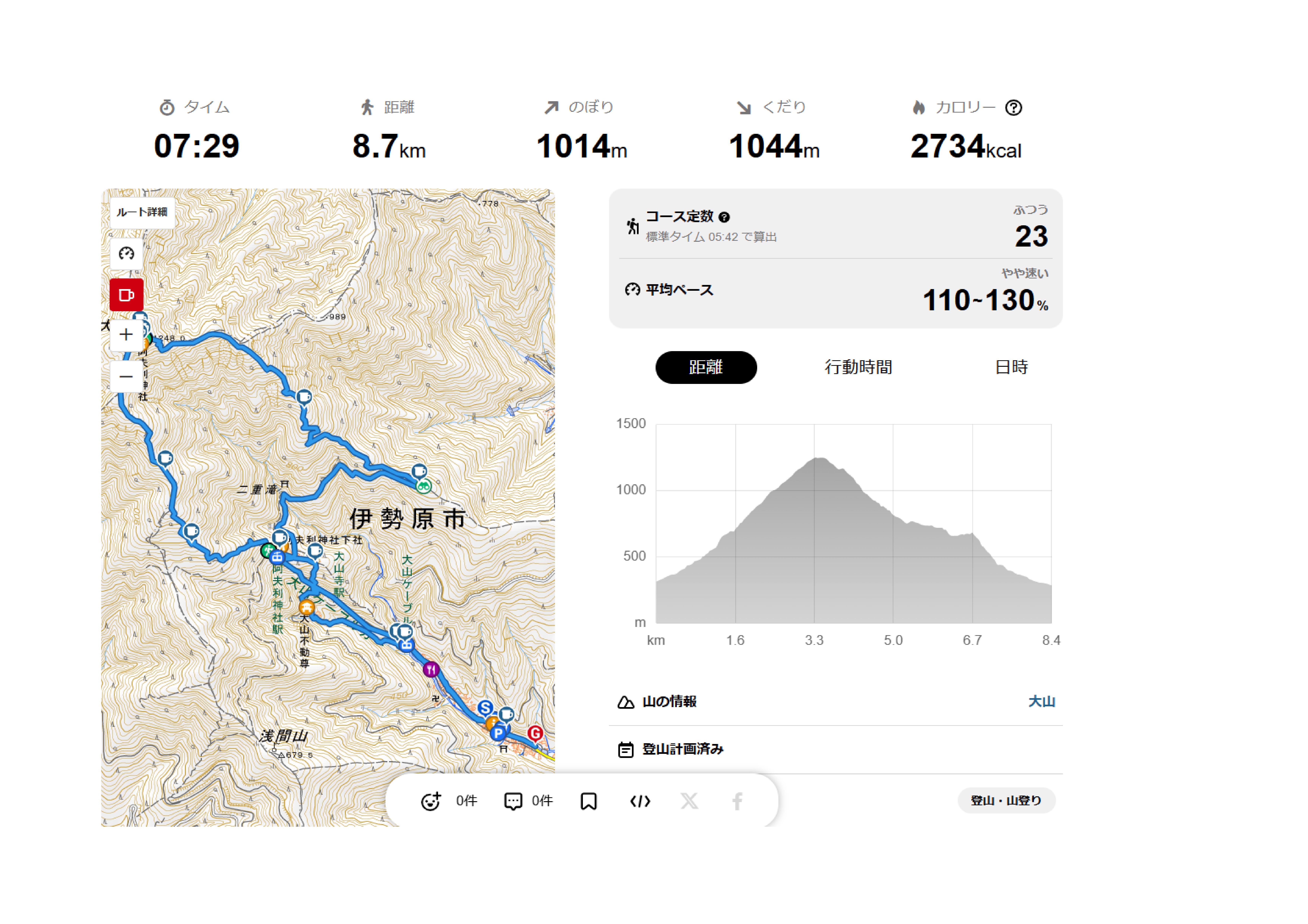Image resolution: width=1308 pixels, height=924 pixels.
Task: Select the 距離 chart tab
Action: 706,368
